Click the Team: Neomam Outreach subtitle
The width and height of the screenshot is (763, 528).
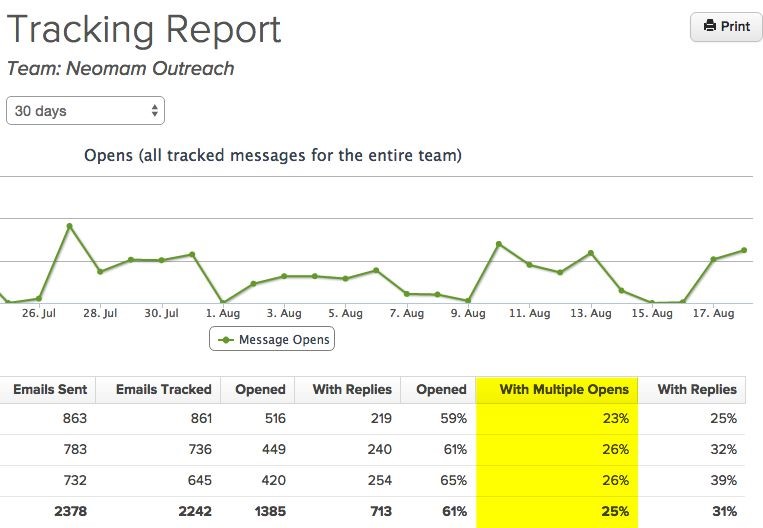point(120,69)
